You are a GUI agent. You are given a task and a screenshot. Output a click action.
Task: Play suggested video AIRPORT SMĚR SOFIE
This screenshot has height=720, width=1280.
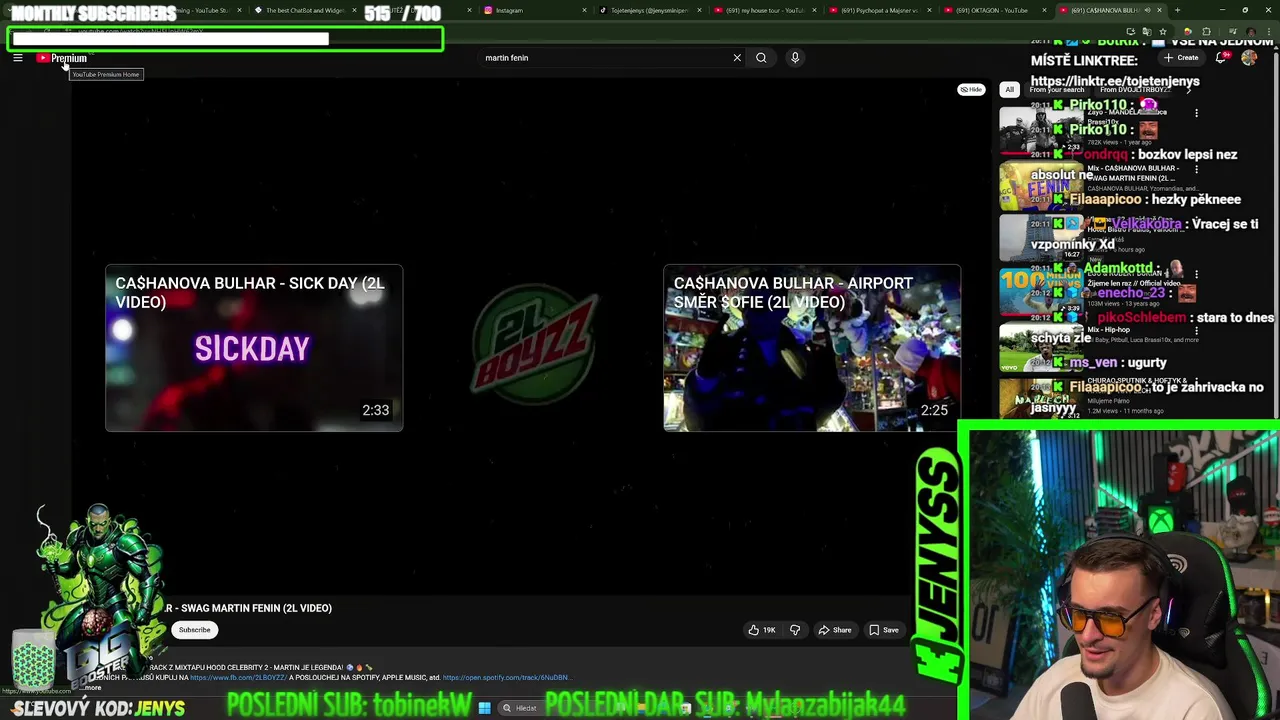(x=812, y=348)
